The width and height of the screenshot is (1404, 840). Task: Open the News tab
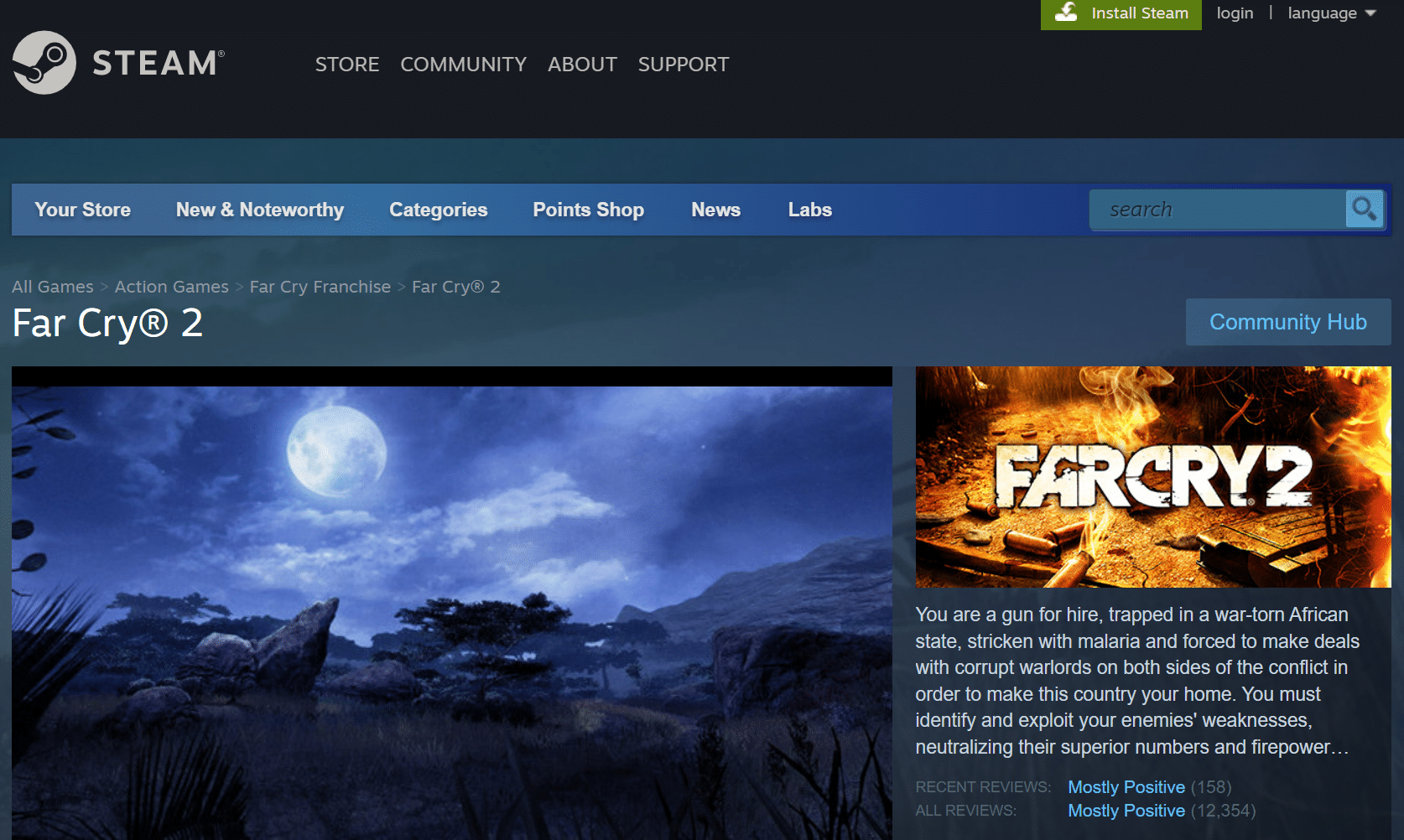coord(716,210)
